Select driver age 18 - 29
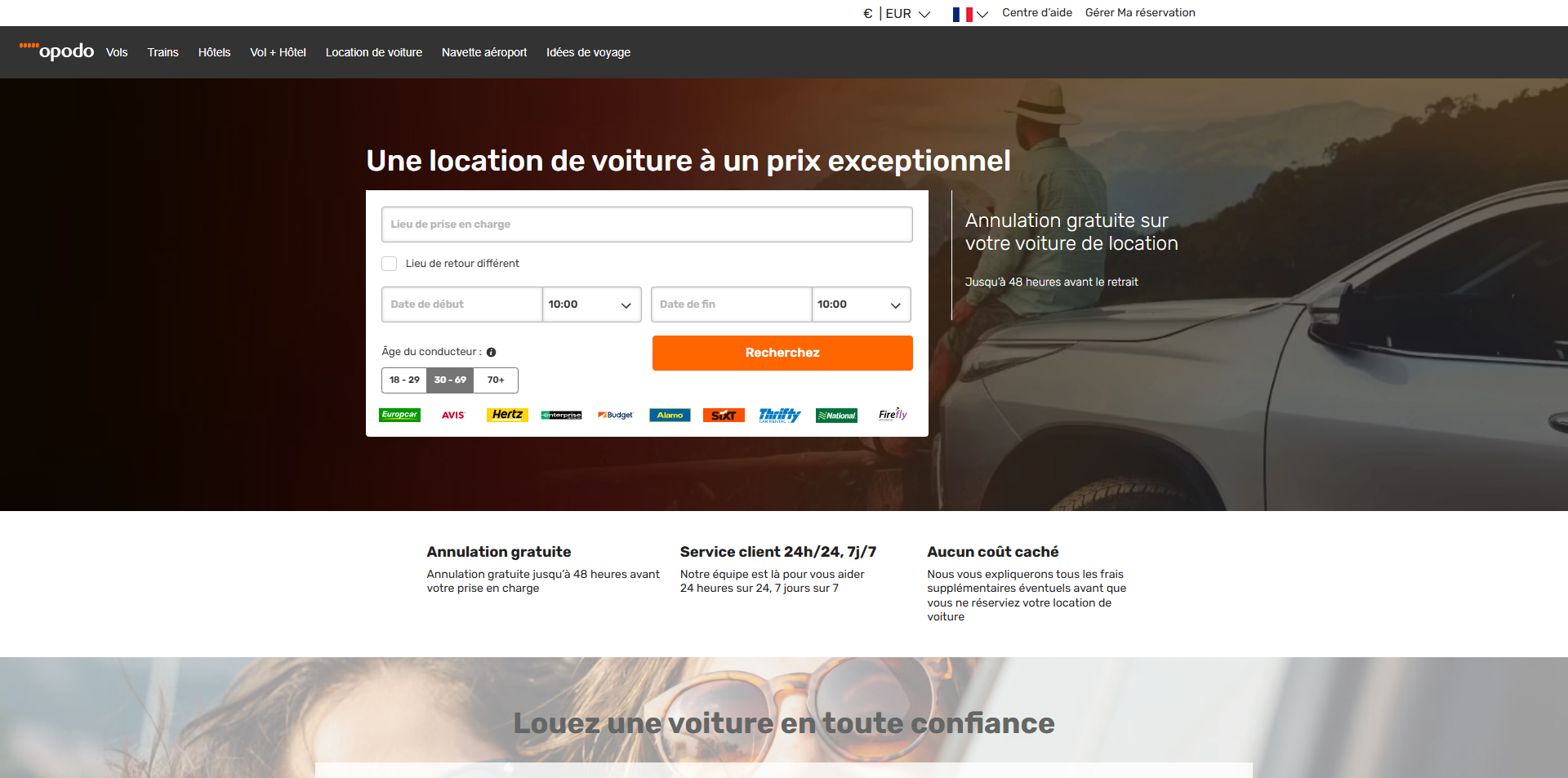The height and width of the screenshot is (778, 1568). pyautogui.click(x=404, y=380)
